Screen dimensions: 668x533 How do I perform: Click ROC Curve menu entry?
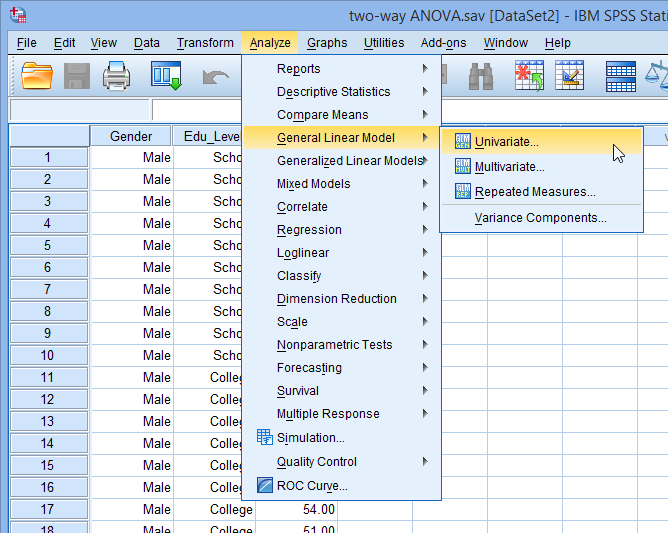pos(312,486)
